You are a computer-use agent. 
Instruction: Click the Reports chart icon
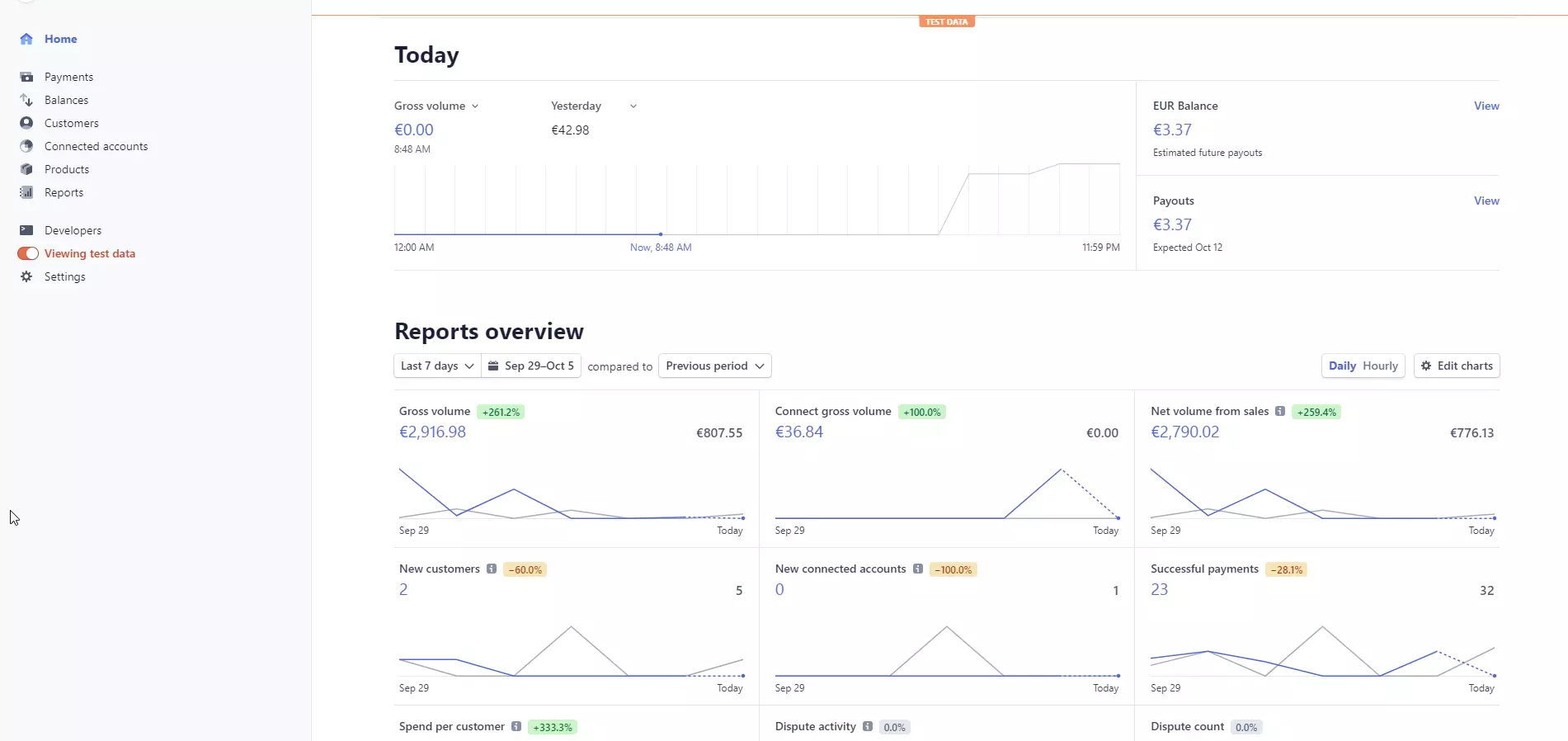(x=26, y=192)
